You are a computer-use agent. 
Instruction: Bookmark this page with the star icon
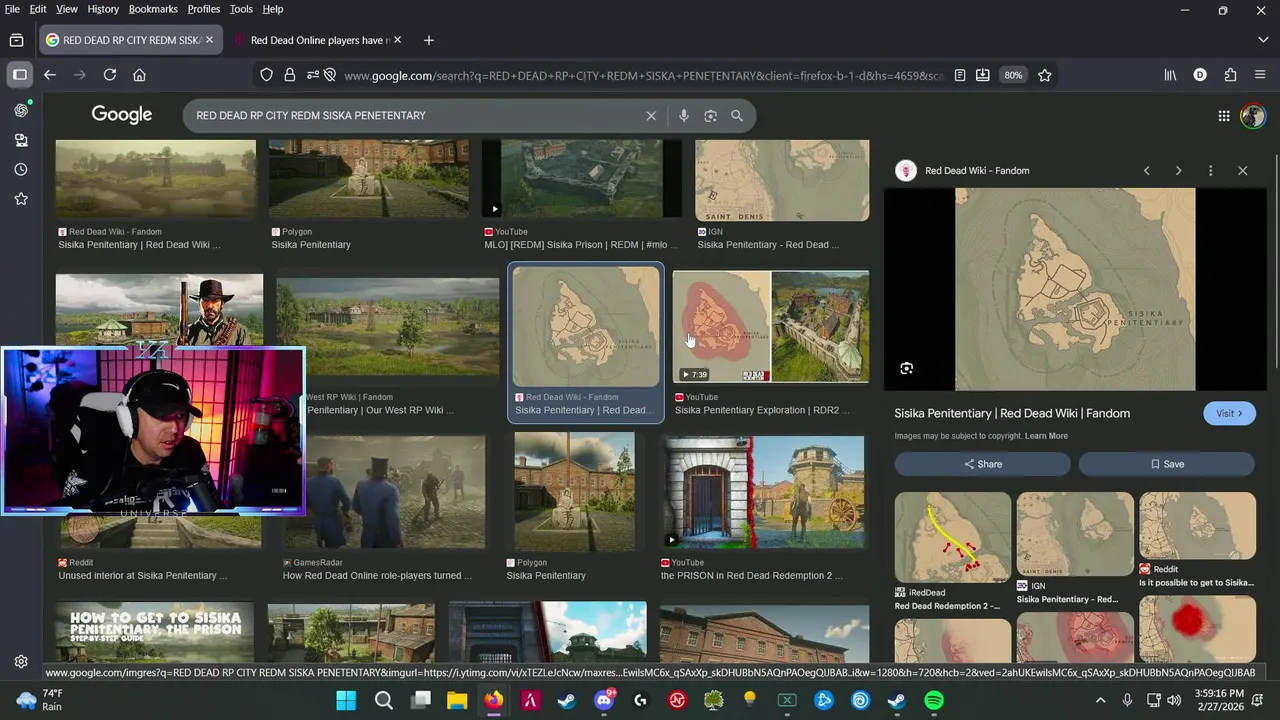(1045, 75)
